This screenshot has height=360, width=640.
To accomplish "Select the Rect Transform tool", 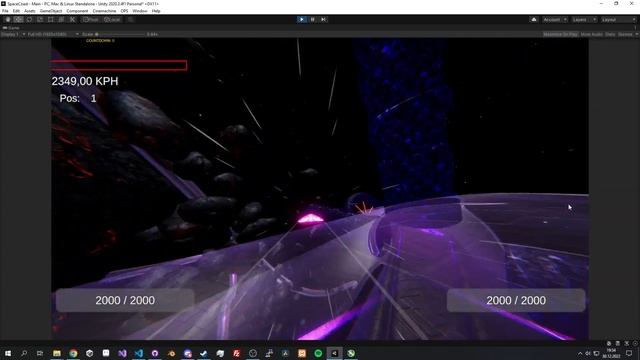I will pos(51,19).
